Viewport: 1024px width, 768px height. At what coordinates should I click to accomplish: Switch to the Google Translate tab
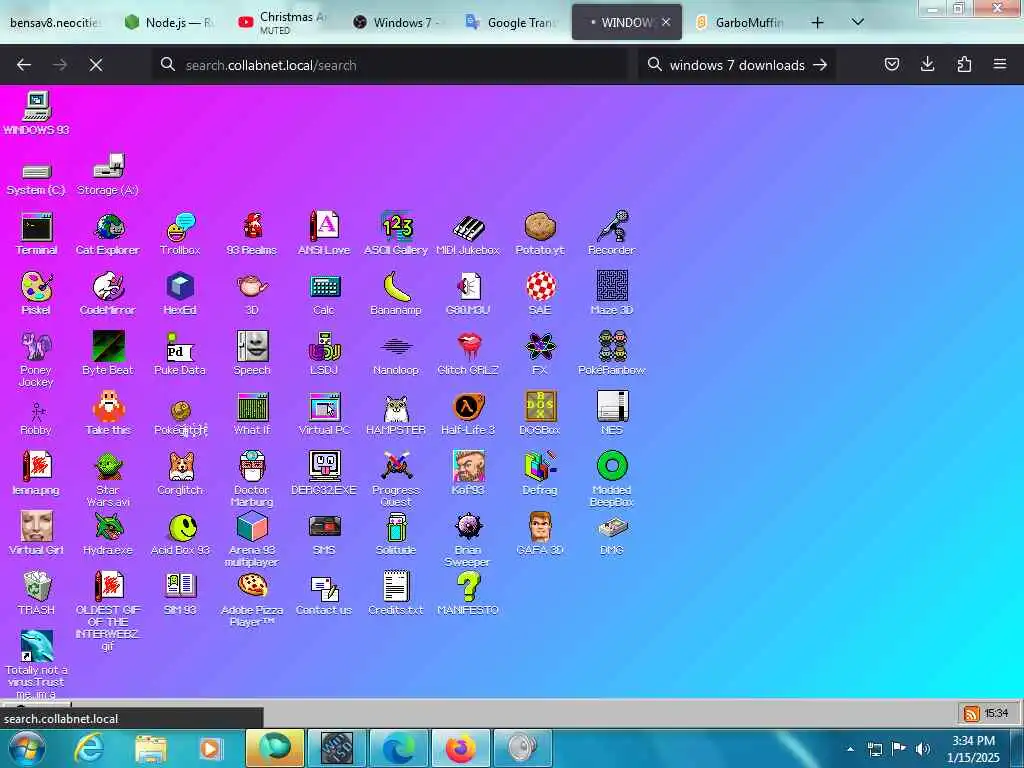pos(510,22)
